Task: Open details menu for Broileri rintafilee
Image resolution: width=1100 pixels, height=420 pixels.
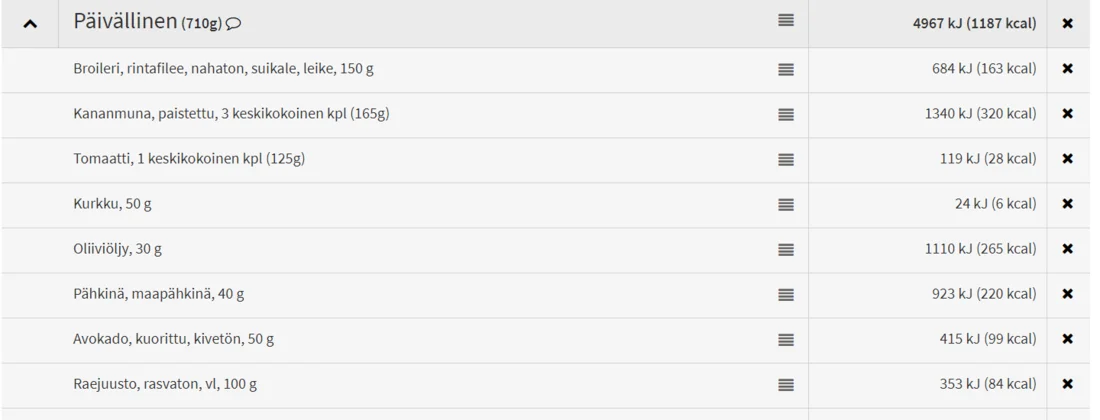Action: (x=786, y=69)
